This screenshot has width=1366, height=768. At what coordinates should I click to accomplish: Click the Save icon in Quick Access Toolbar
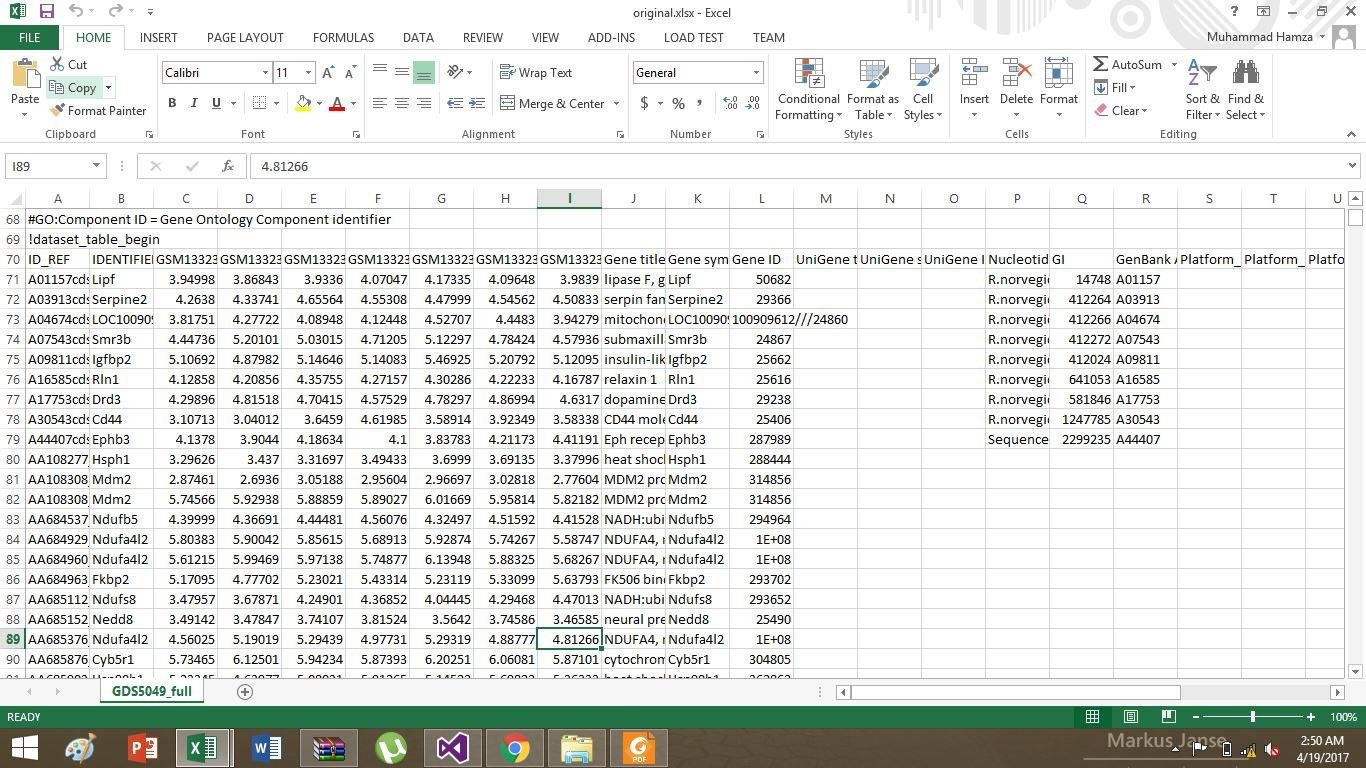tap(46, 12)
